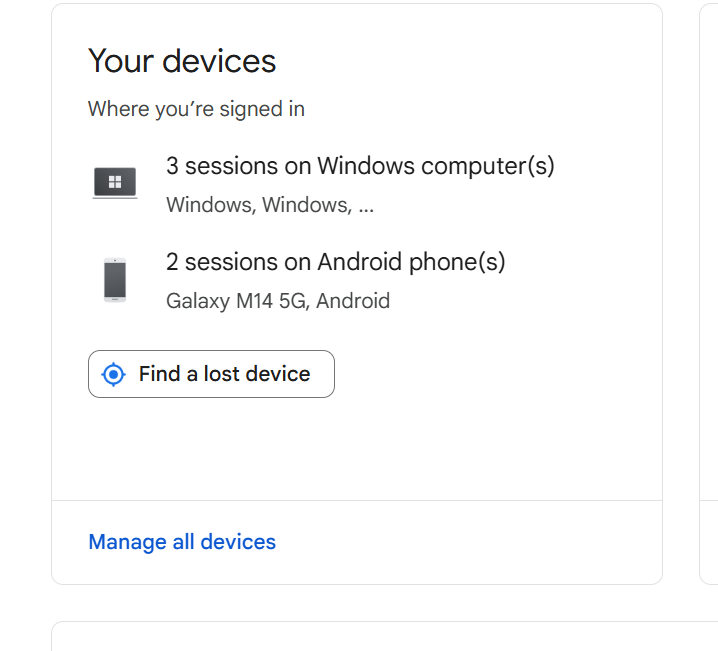Image resolution: width=718 pixels, height=651 pixels.
Task: Click the word Android after Galaxy M14 5G
Action: point(353,301)
